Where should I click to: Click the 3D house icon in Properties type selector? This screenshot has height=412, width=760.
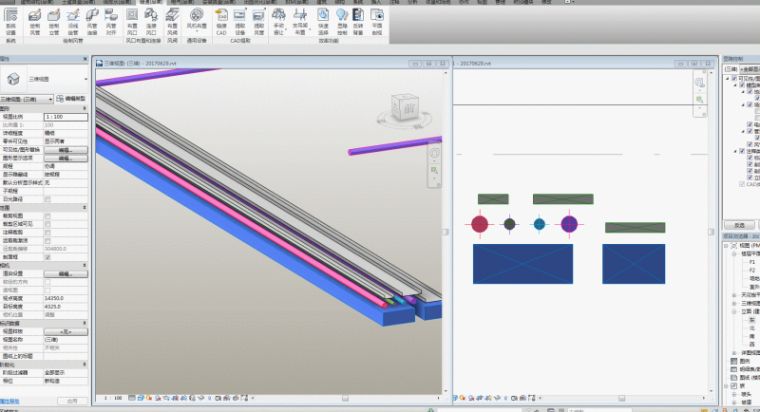(x=14, y=79)
